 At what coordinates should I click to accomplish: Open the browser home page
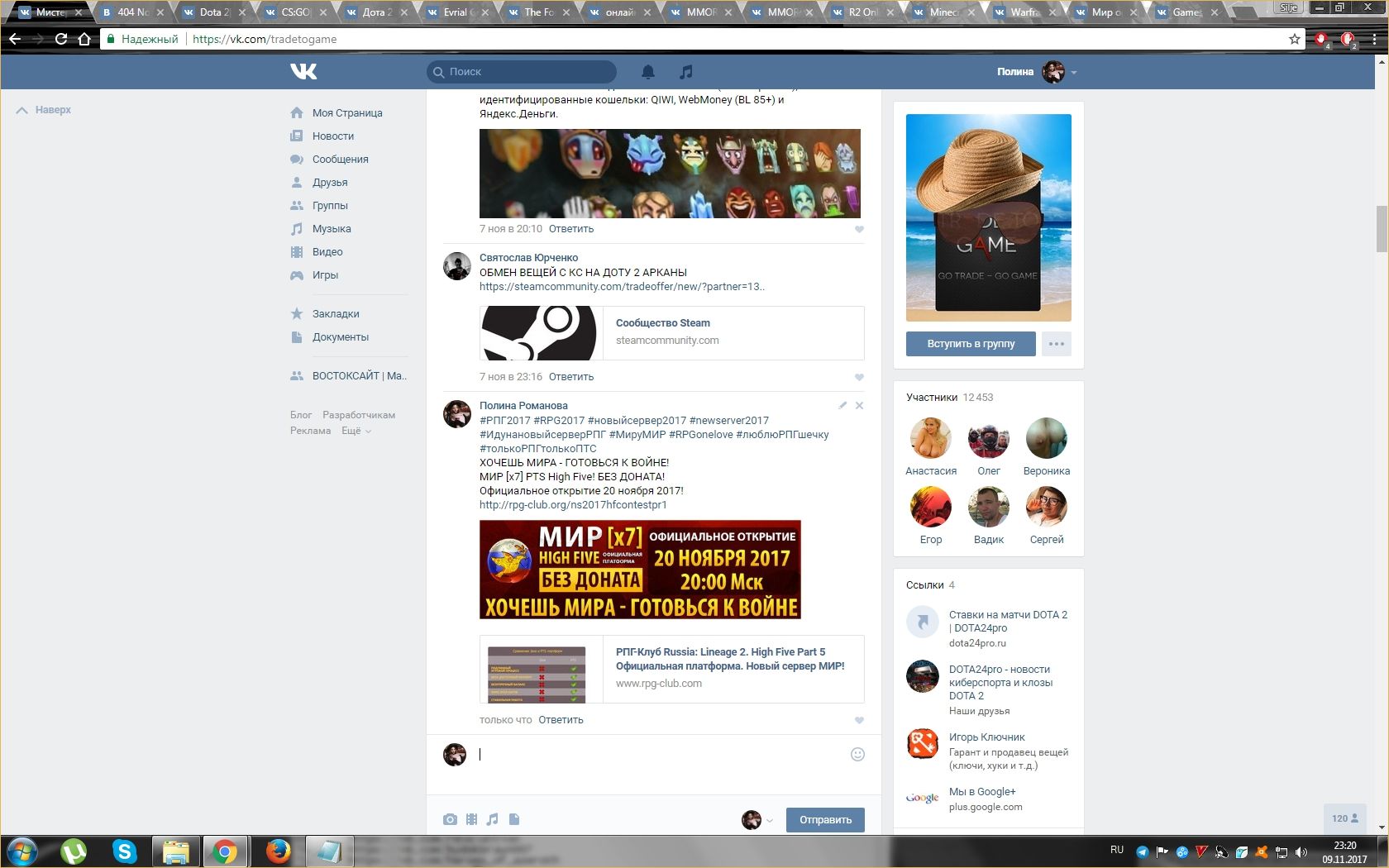tap(84, 39)
